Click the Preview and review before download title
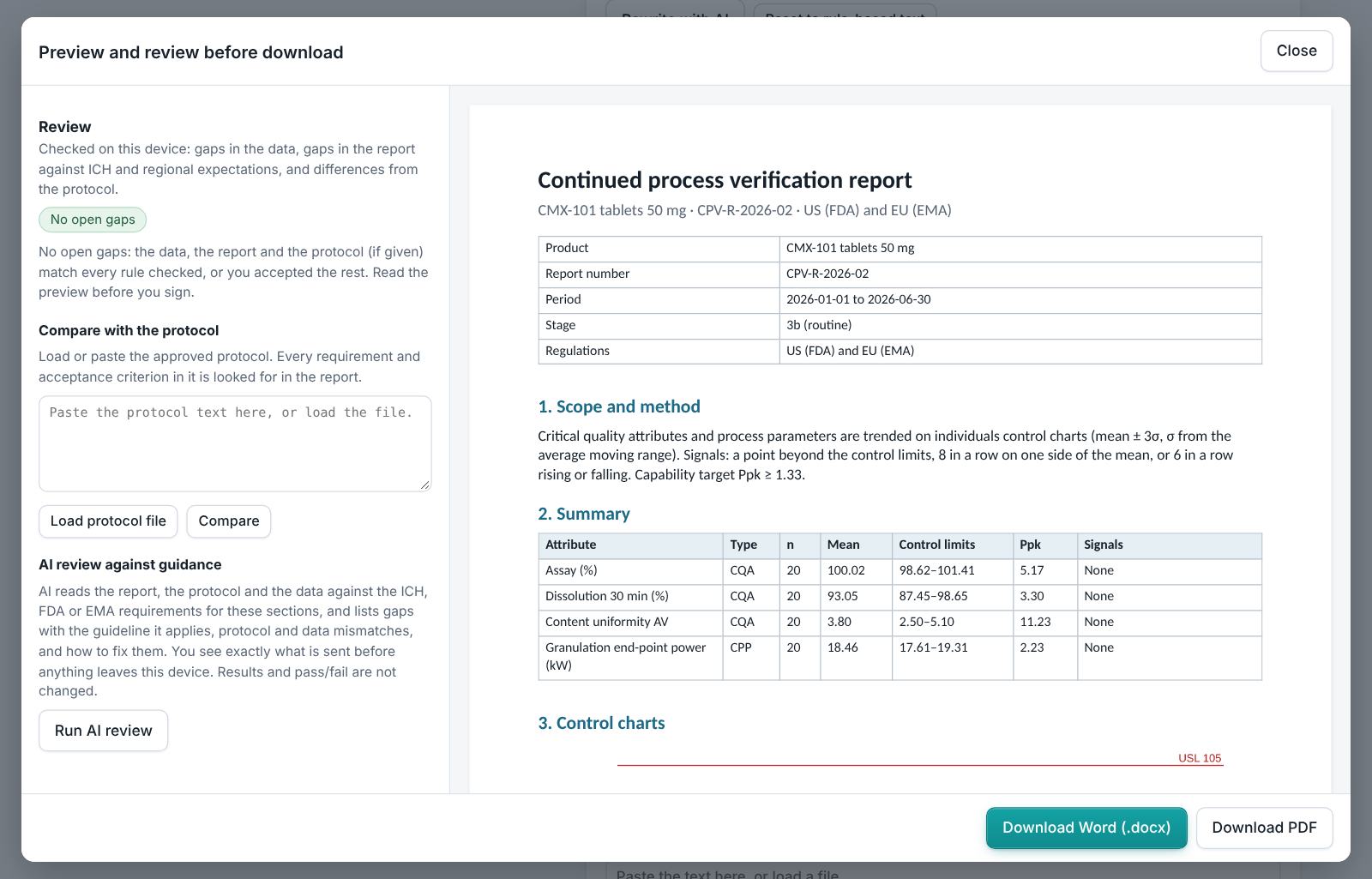Viewport: 1372px width, 879px height. coord(191,52)
